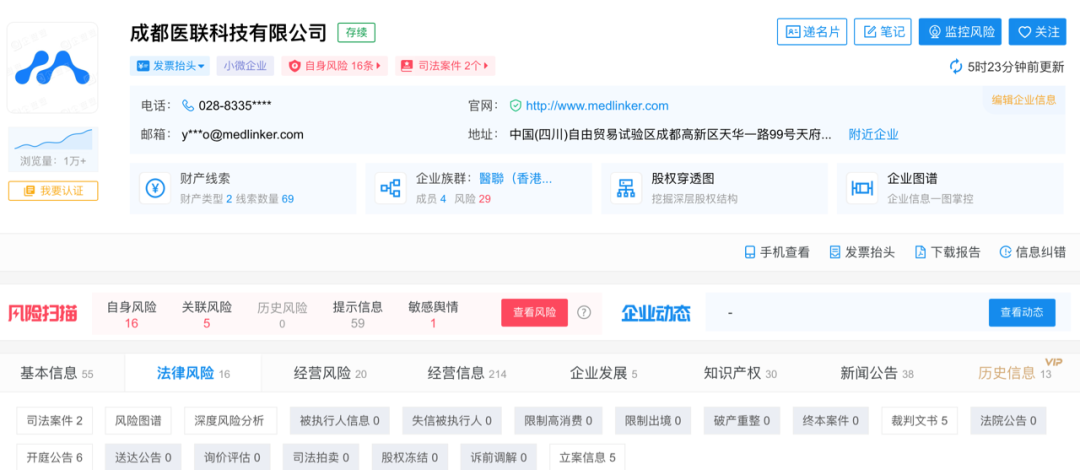Click 股权冻结 0 chip

[x=410, y=457]
